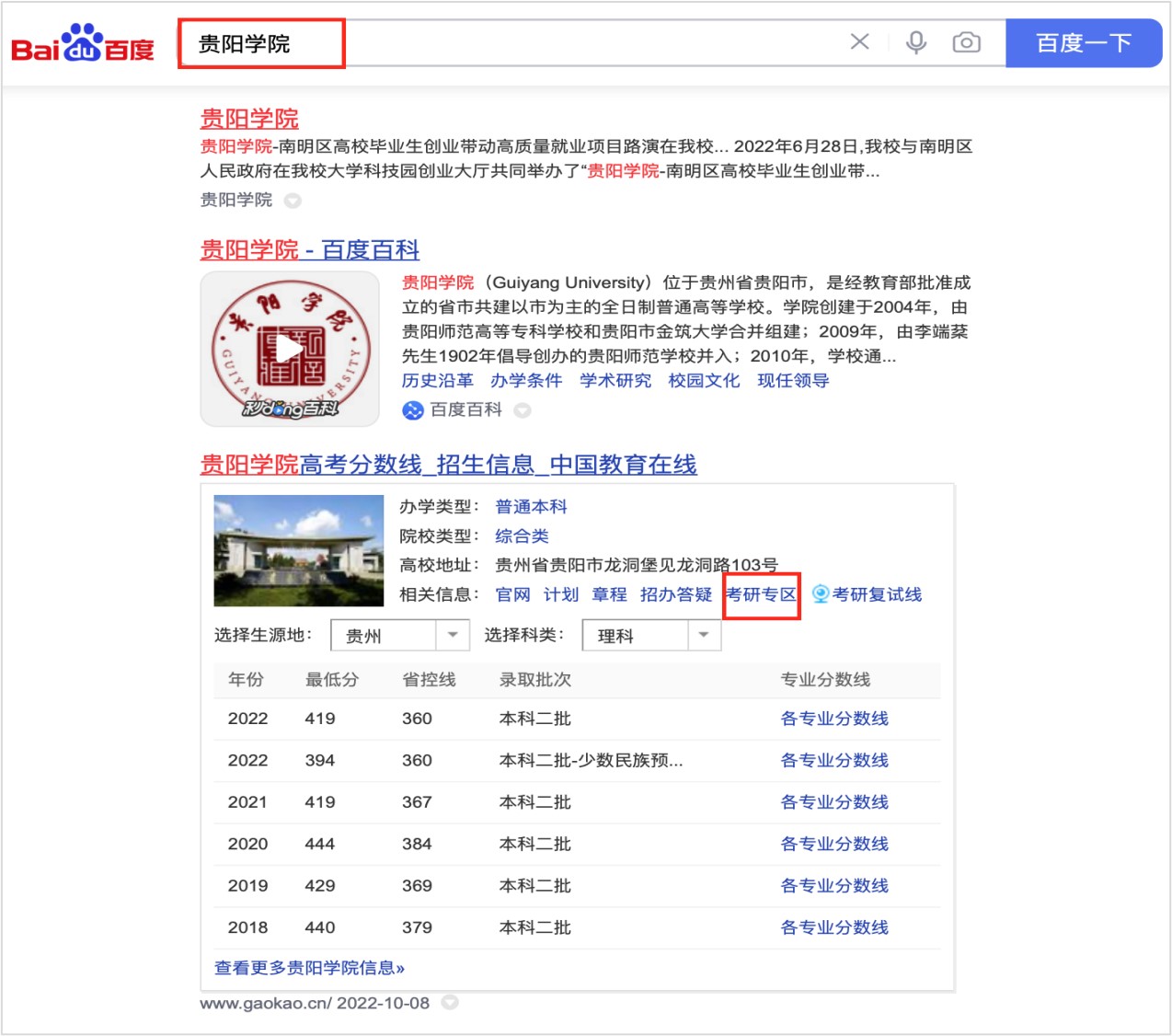1172x1036 pixels.
Task: Open 各专业分数线 for the 2021 row
Action: pos(834,802)
